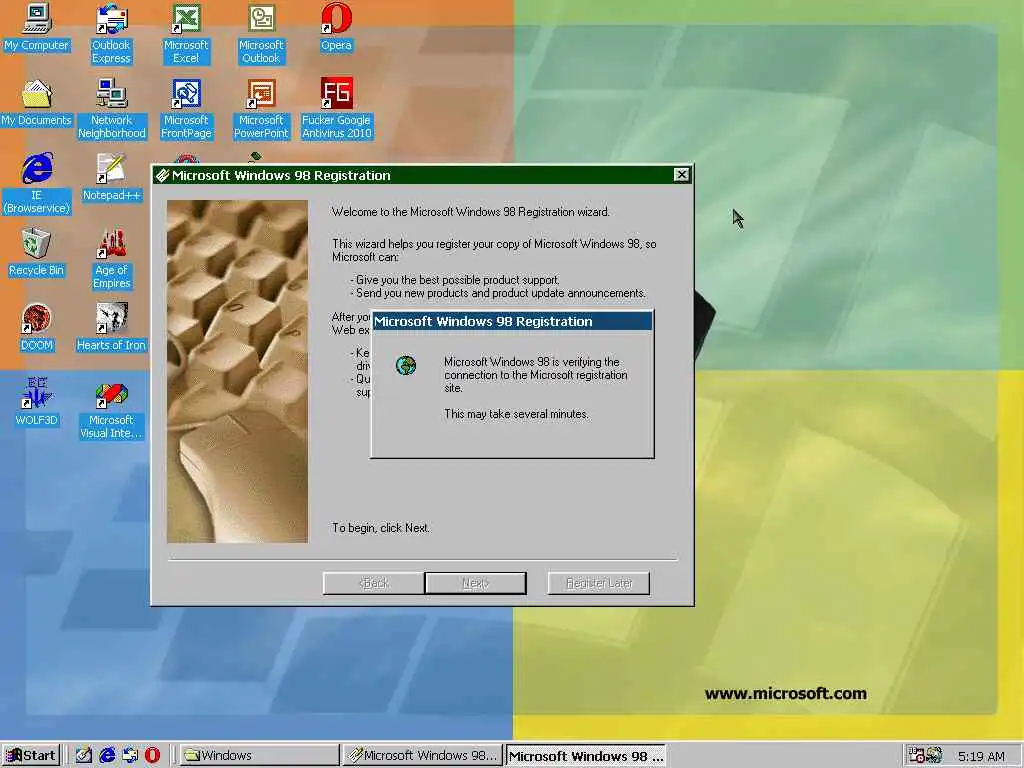Open the FG Antivirus 2010 desktop icon
The image size is (1024, 768).
[336, 108]
